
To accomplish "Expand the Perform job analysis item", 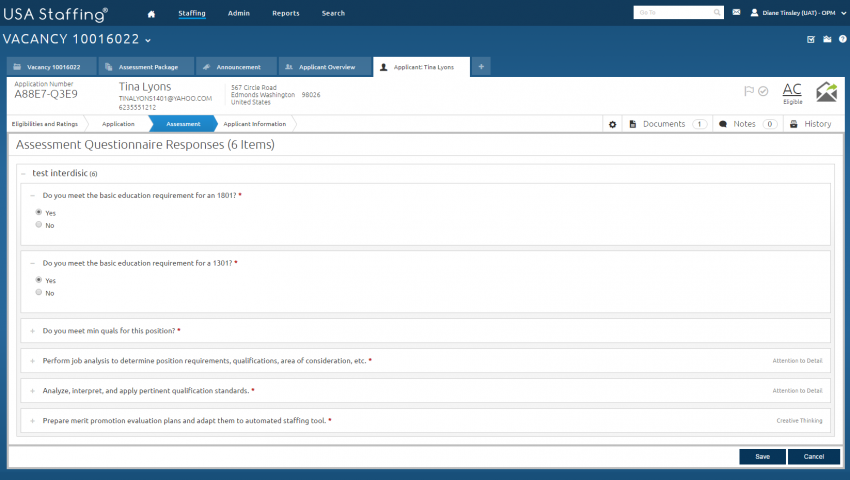I will (x=33, y=361).
